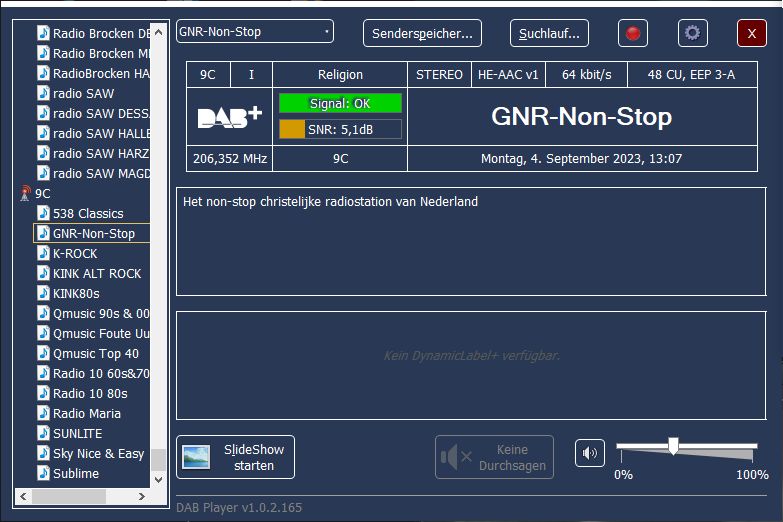Click the vertical scrollbar thumb
The image size is (783, 522).
pos(158,460)
